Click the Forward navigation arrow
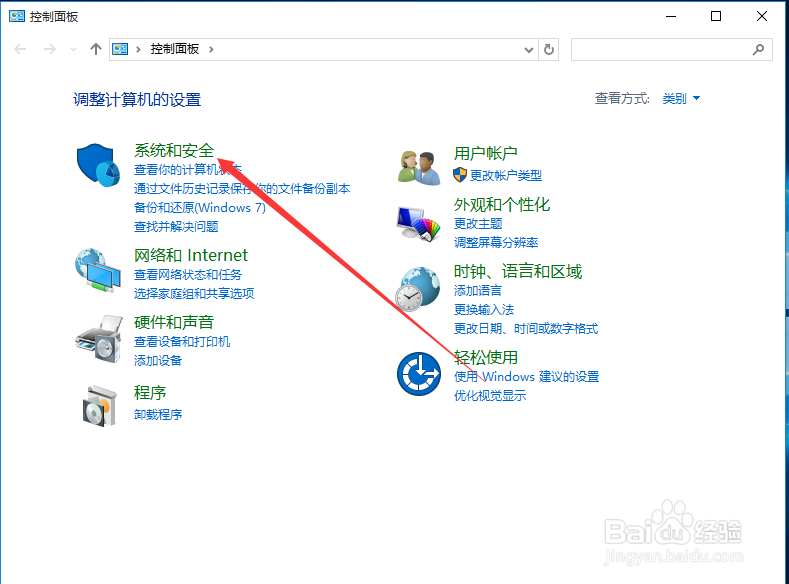 (49, 49)
